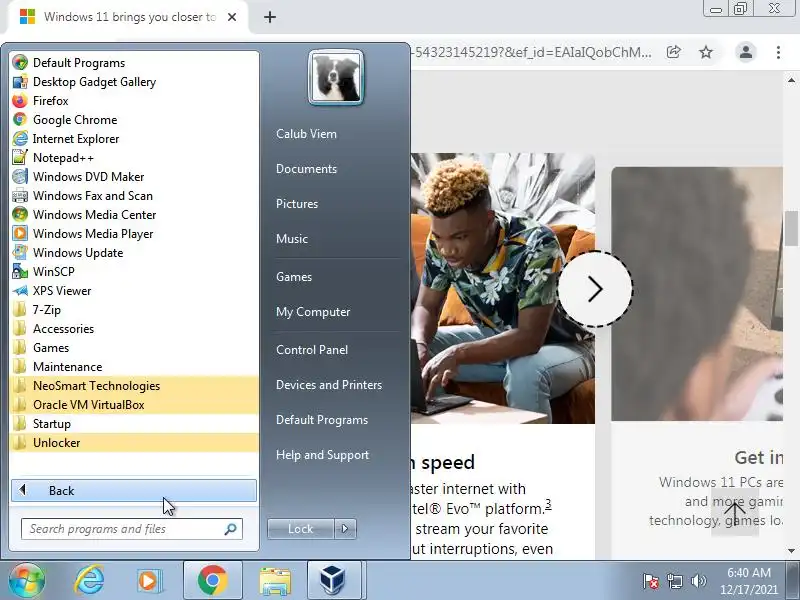Click the footnote 3 superscript link
800x600 pixels.
pyautogui.click(x=548, y=504)
